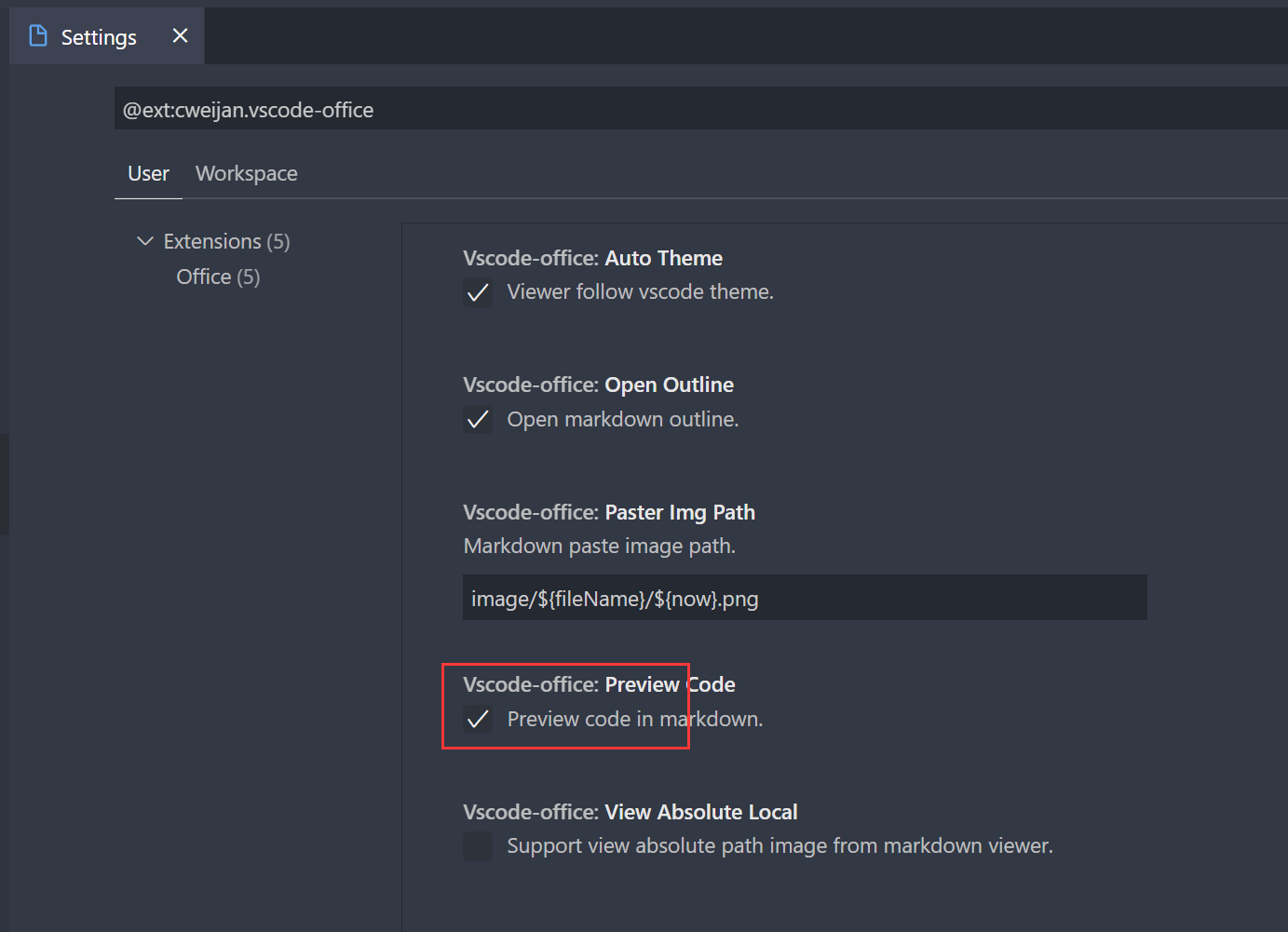Select the Settings editor tab
1288x932 pixels.
point(107,36)
